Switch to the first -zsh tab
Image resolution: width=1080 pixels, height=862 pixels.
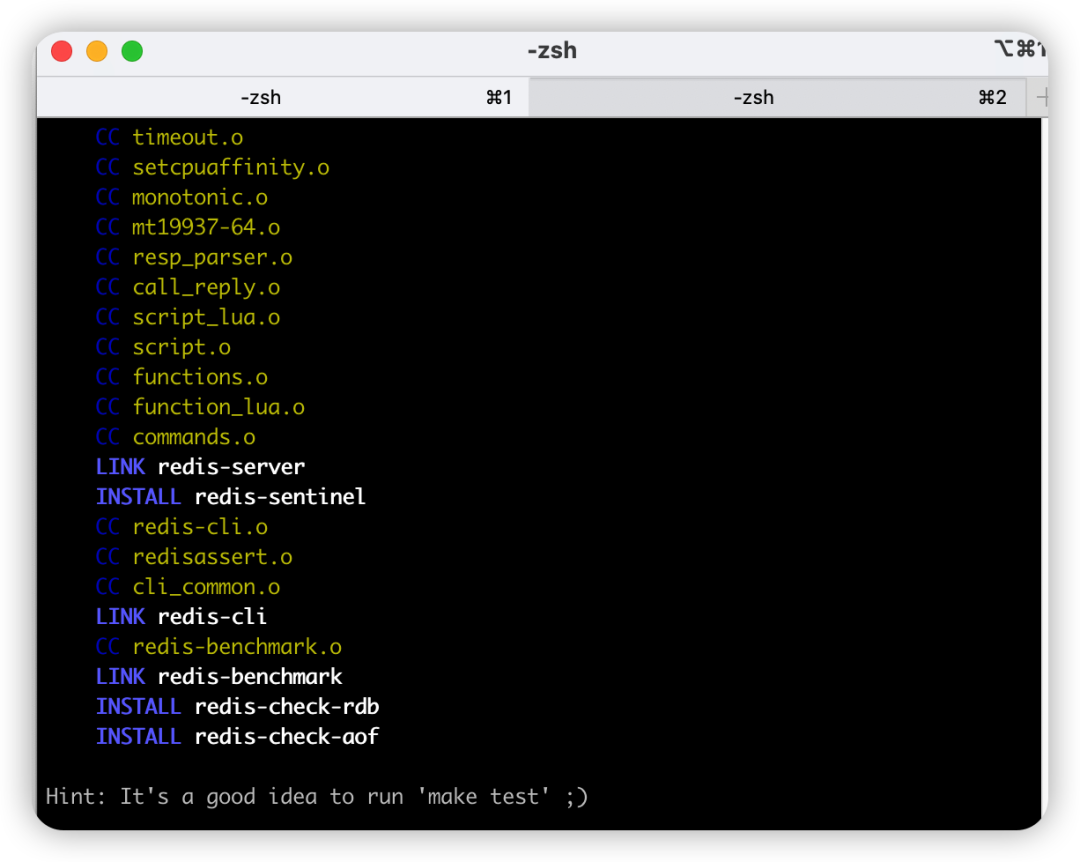point(261,97)
